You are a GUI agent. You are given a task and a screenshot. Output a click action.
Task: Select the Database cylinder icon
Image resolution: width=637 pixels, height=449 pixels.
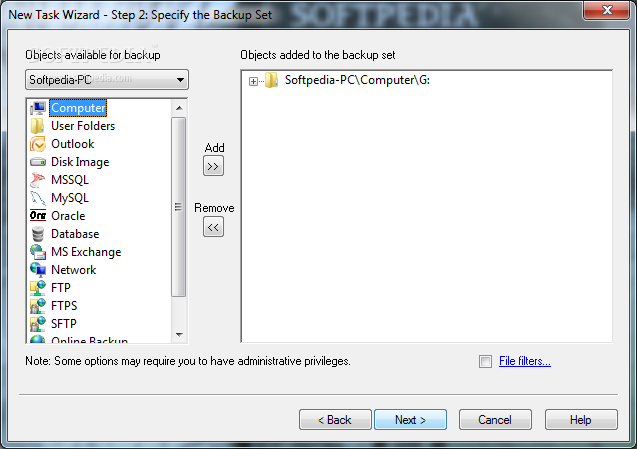click(37, 234)
